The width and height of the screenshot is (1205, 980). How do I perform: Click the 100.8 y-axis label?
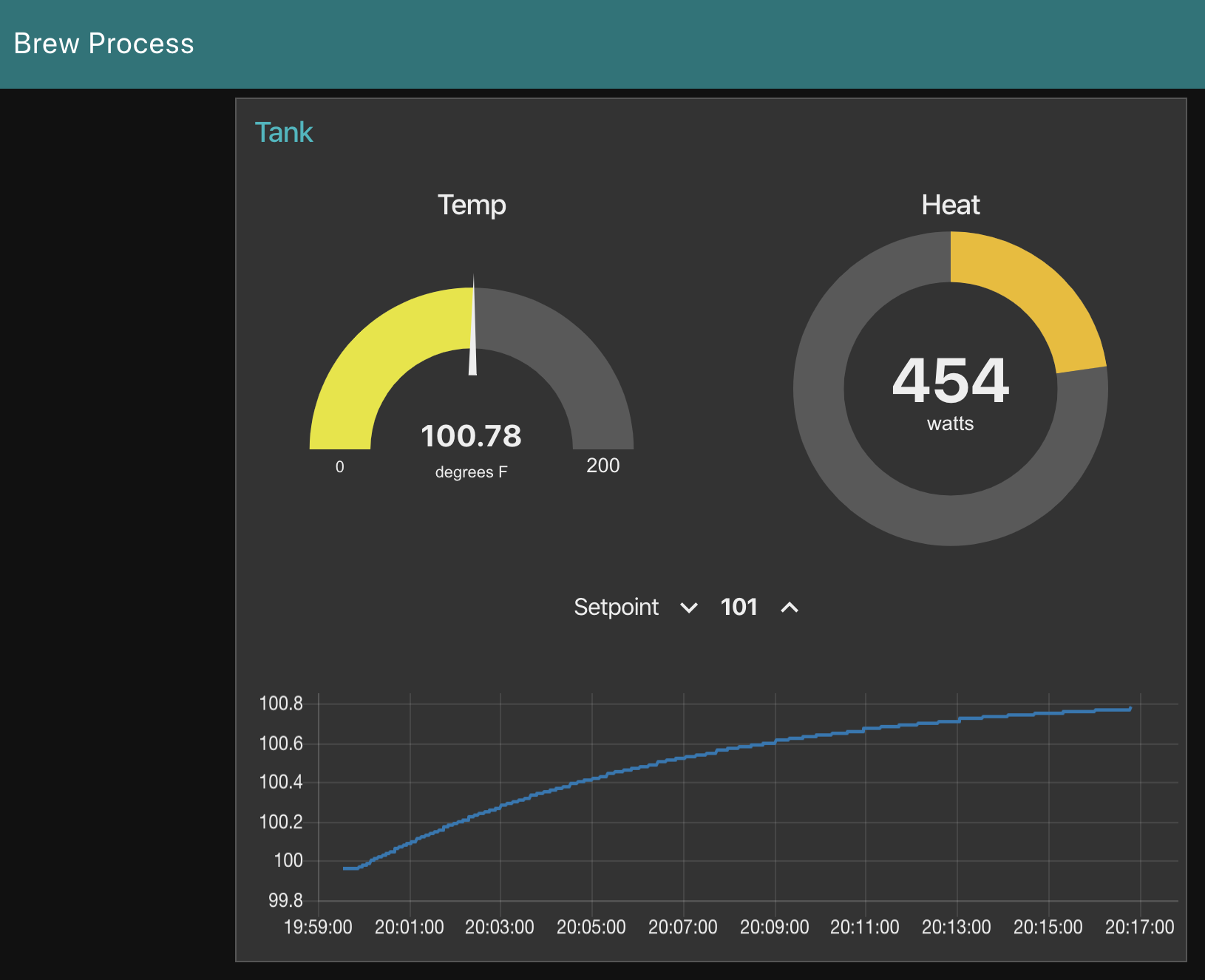[281, 704]
